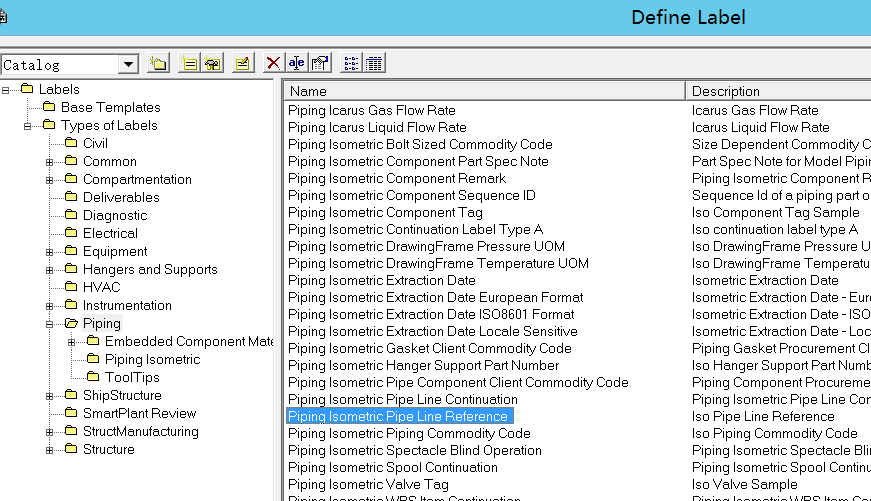Select 'Extraction Date ISO8601 Format' row
This screenshot has height=501, width=871.
click(431, 314)
